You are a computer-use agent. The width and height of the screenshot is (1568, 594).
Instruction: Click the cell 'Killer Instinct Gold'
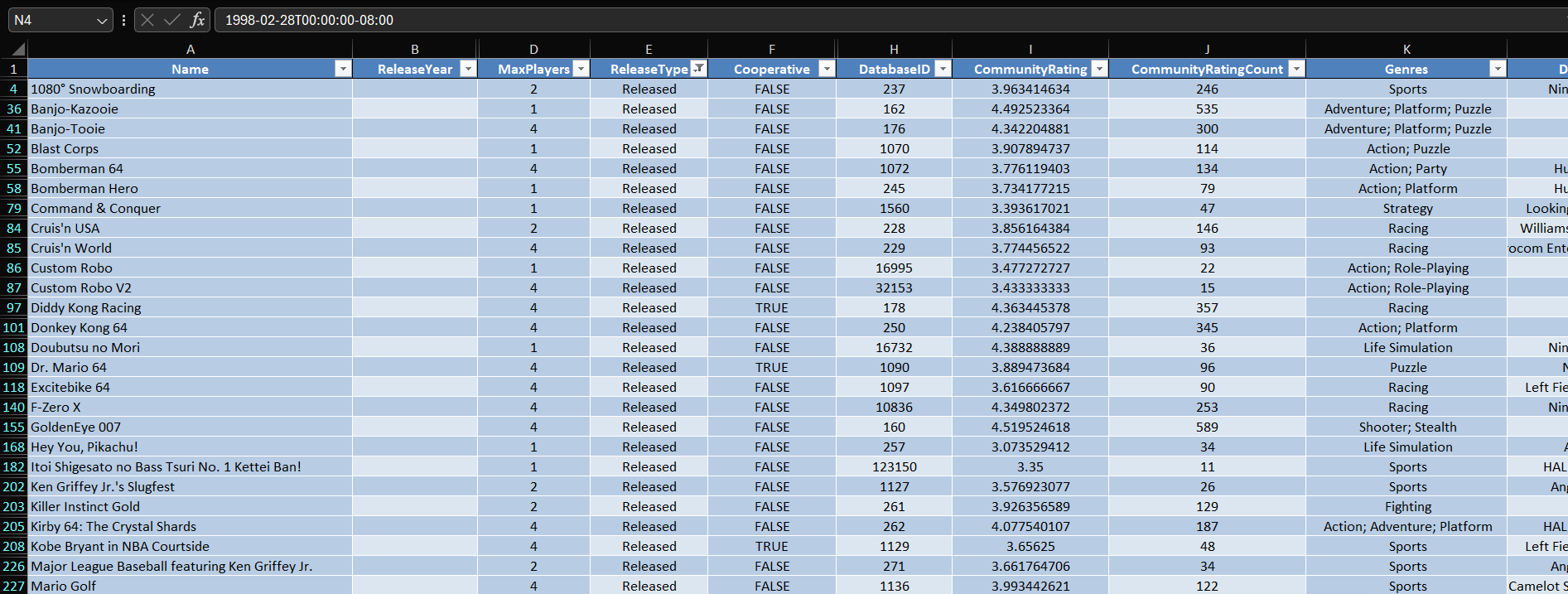(191, 506)
